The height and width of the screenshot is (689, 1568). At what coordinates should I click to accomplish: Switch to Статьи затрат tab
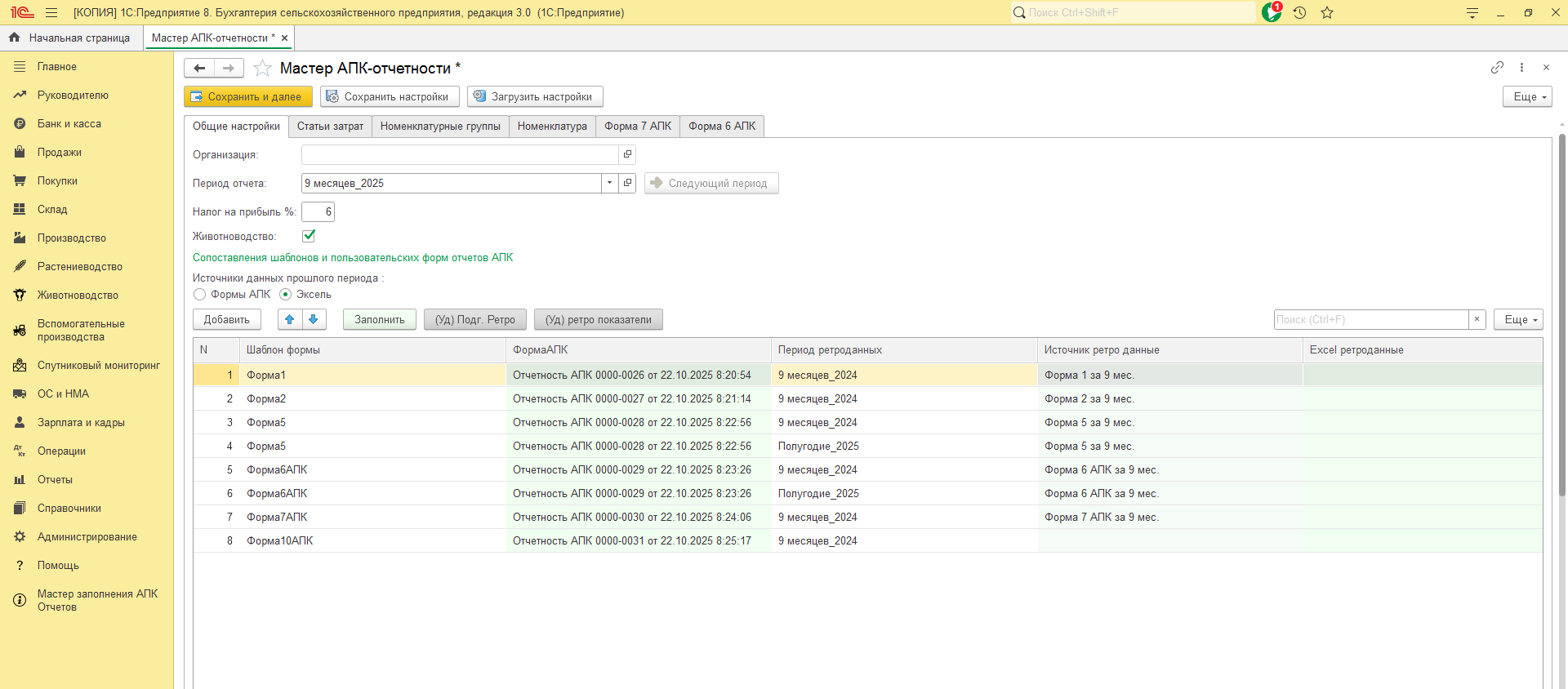(330, 127)
